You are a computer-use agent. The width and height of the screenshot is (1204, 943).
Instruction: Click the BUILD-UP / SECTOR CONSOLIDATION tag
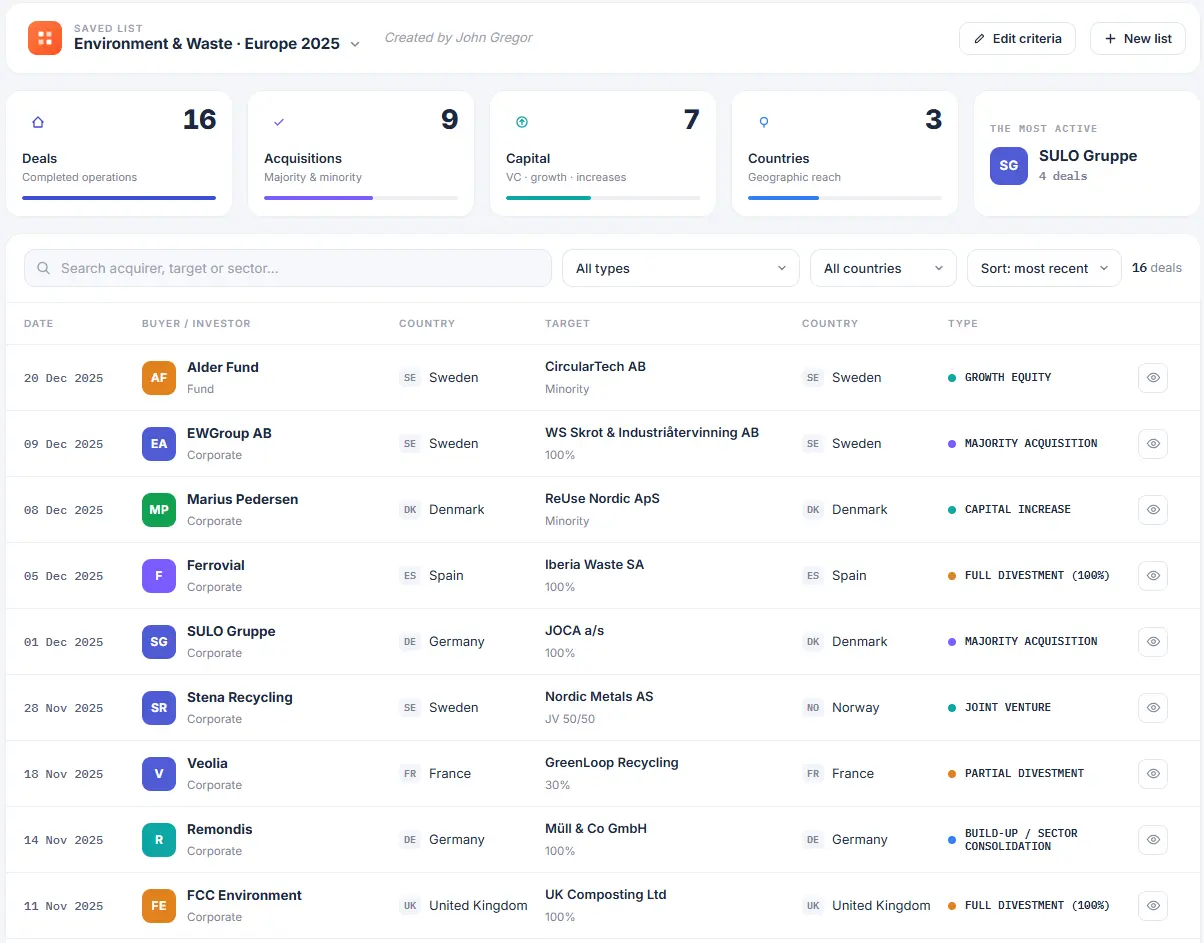[1013, 840]
